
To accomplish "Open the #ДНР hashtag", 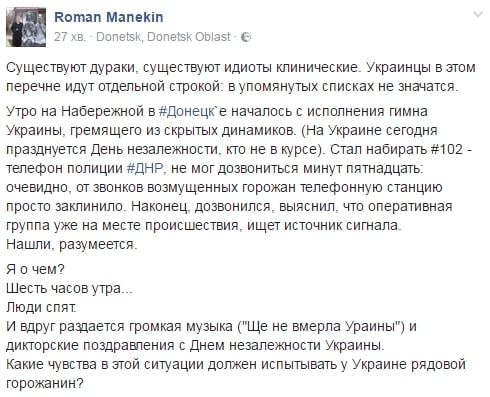I will coord(145,168).
